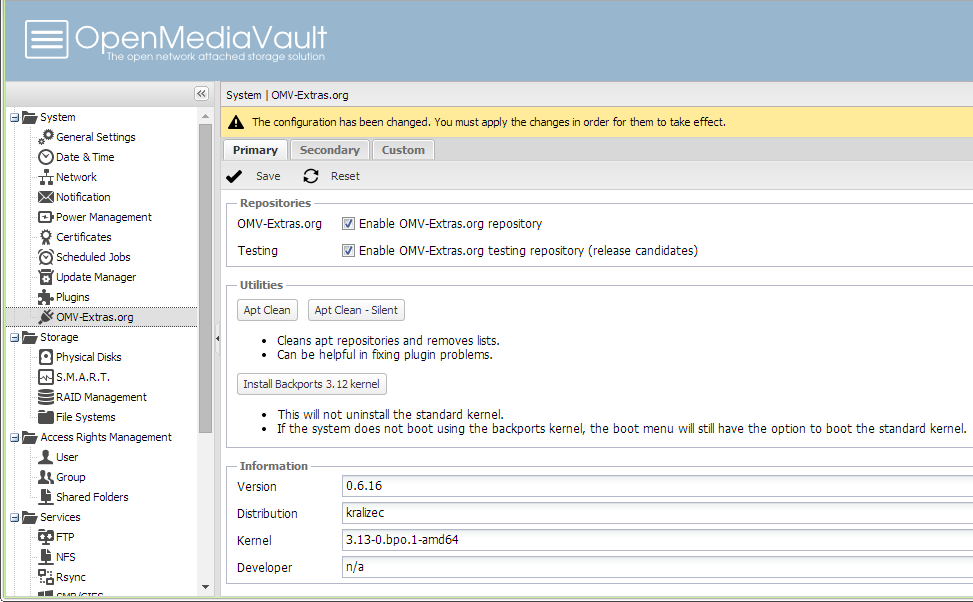The width and height of the screenshot is (973, 602).
Task: Switch to the Custom tab
Action: tap(403, 150)
